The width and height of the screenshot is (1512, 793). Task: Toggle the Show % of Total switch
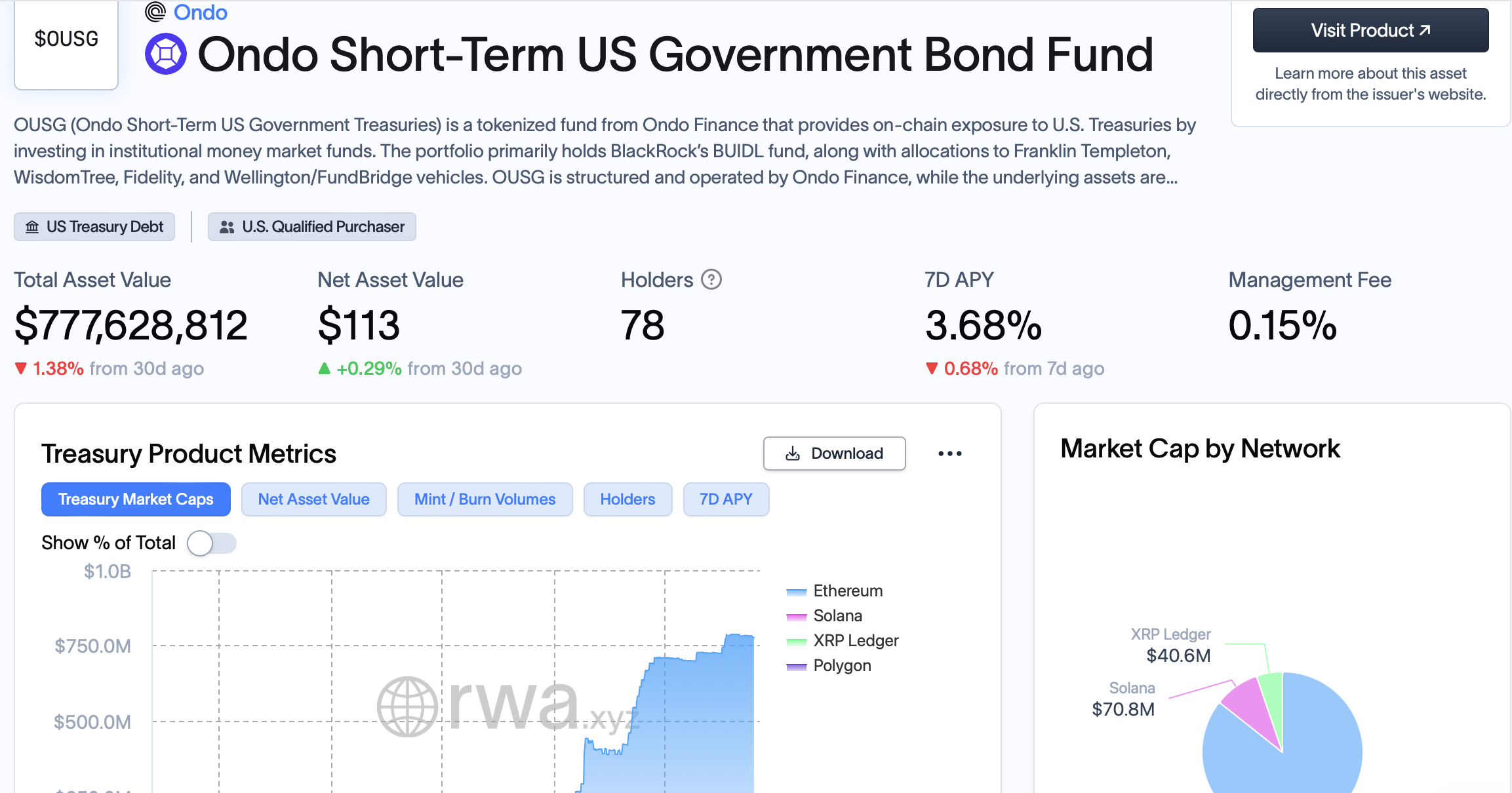[x=211, y=543]
